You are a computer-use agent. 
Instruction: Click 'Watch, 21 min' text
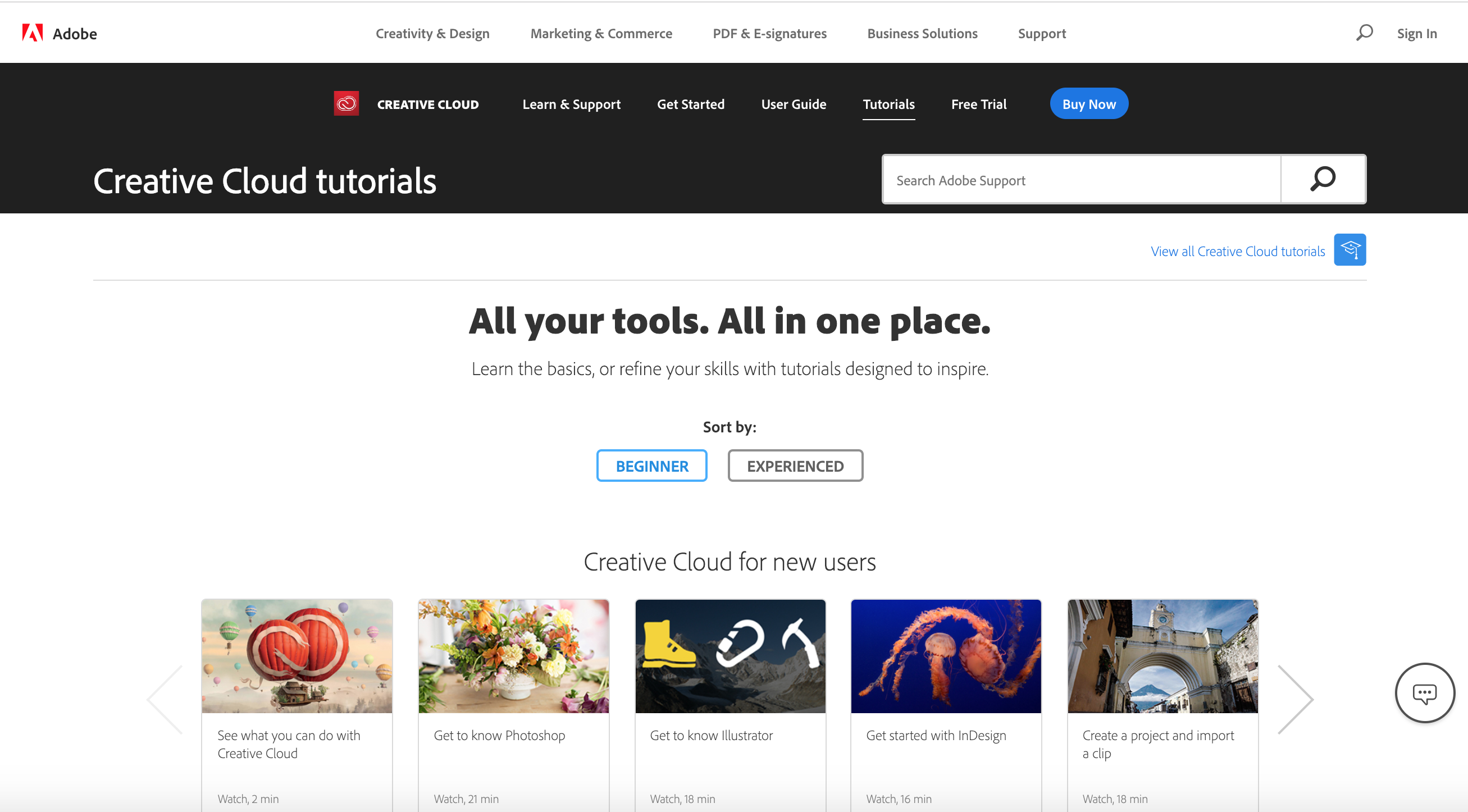pos(466,799)
